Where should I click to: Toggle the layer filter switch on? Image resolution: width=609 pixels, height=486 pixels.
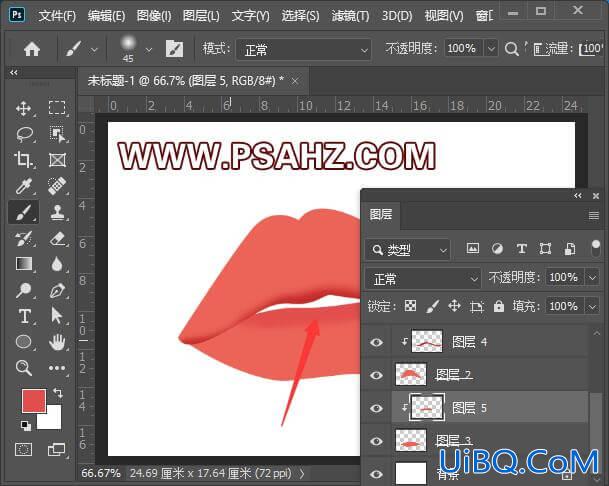coord(595,249)
